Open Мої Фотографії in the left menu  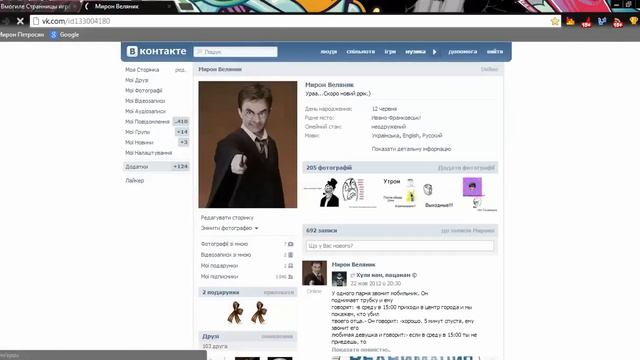point(144,91)
